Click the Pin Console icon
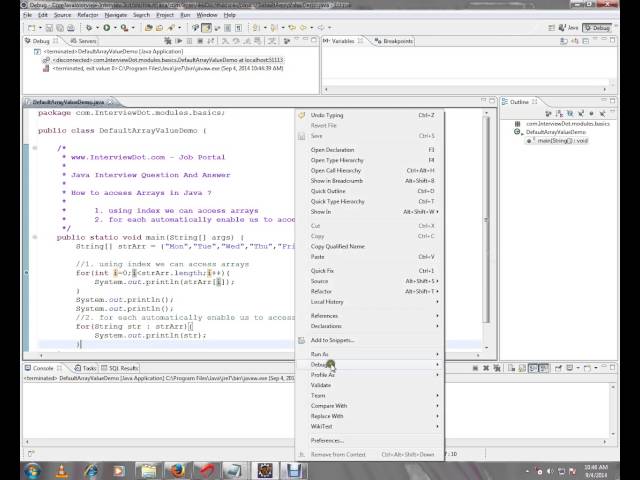 [558, 368]
